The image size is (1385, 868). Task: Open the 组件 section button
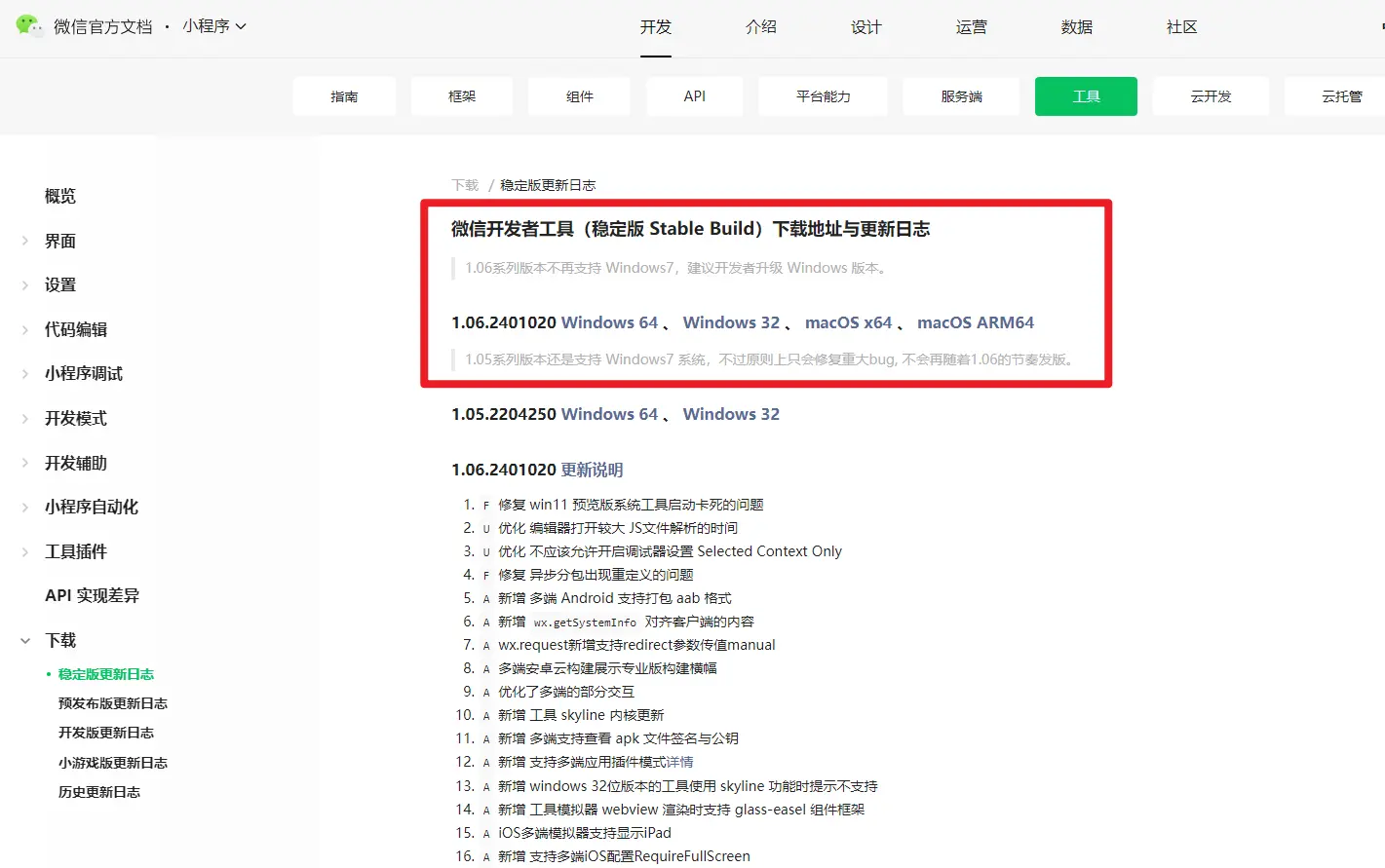tap(579, 96)
